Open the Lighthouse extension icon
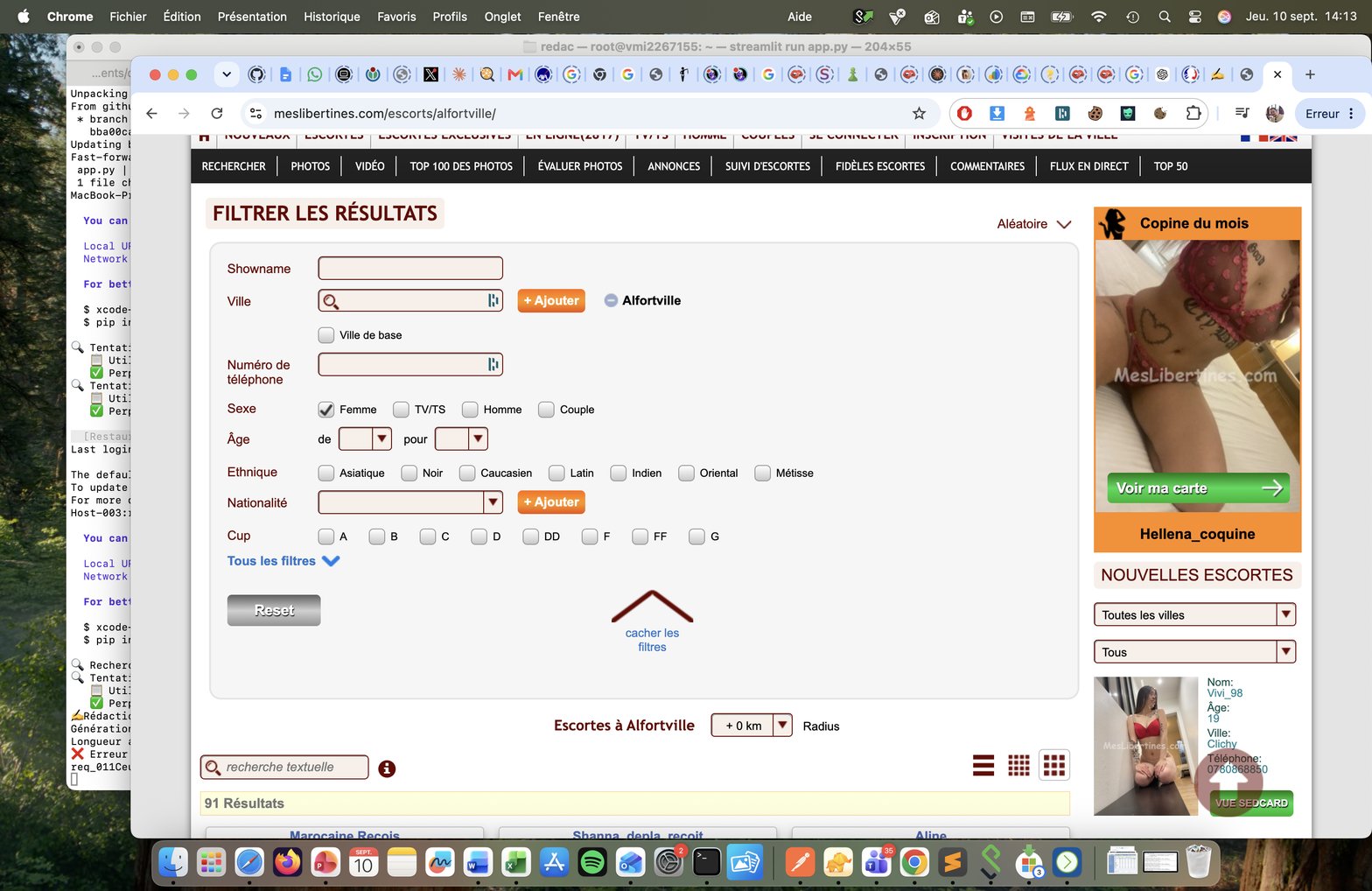 pyautogui.click(x=1029, y=113)
